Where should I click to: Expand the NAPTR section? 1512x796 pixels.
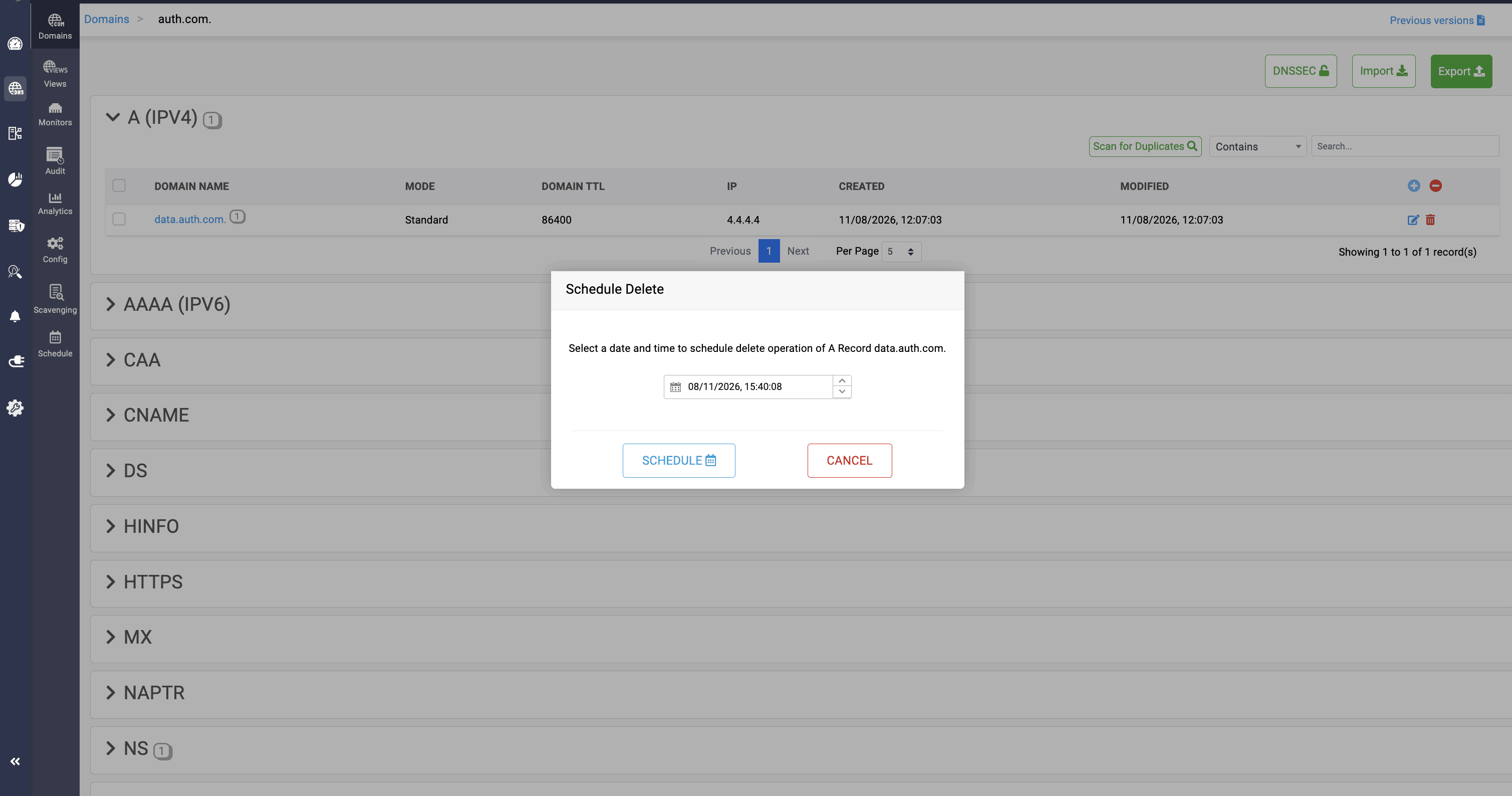tap(110, 693)
